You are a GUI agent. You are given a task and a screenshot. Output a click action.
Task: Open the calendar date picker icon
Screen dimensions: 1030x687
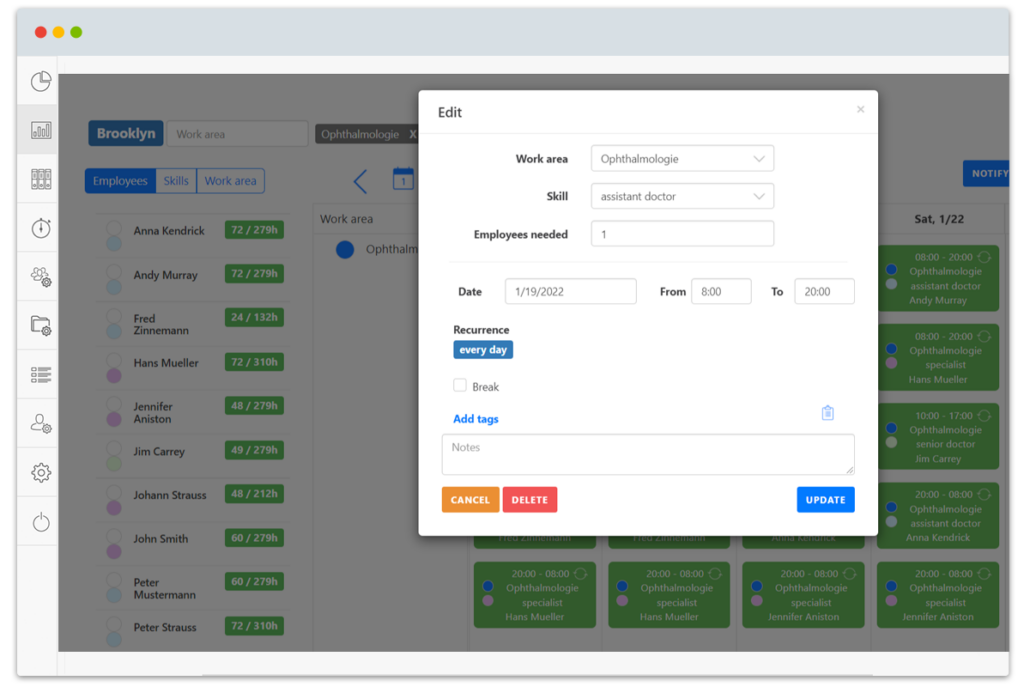[x=403, y=179]
